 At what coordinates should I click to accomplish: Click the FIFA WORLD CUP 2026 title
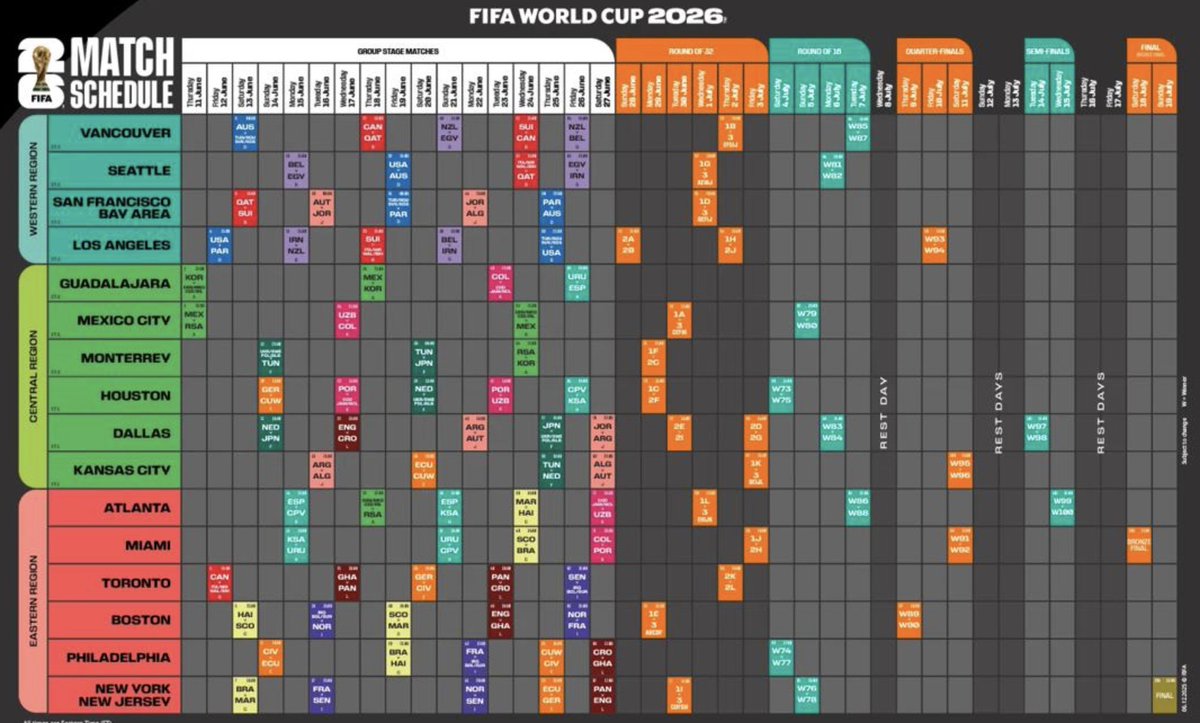[x=598, y=15]
